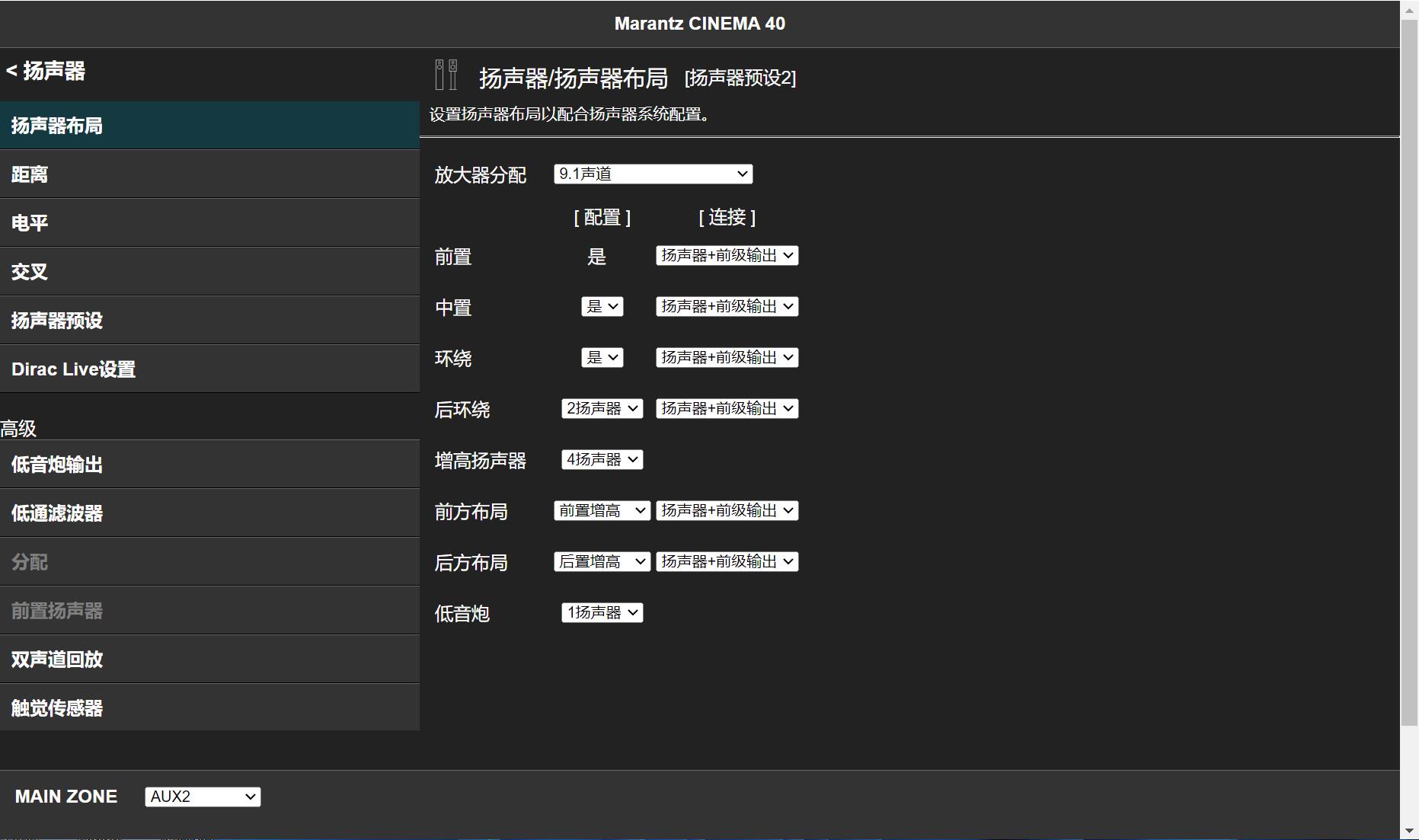Viewport: 1419px width, 840px height.
Task: Expand the 后环绕 speaker count dropdown
Action: [601, 408]
